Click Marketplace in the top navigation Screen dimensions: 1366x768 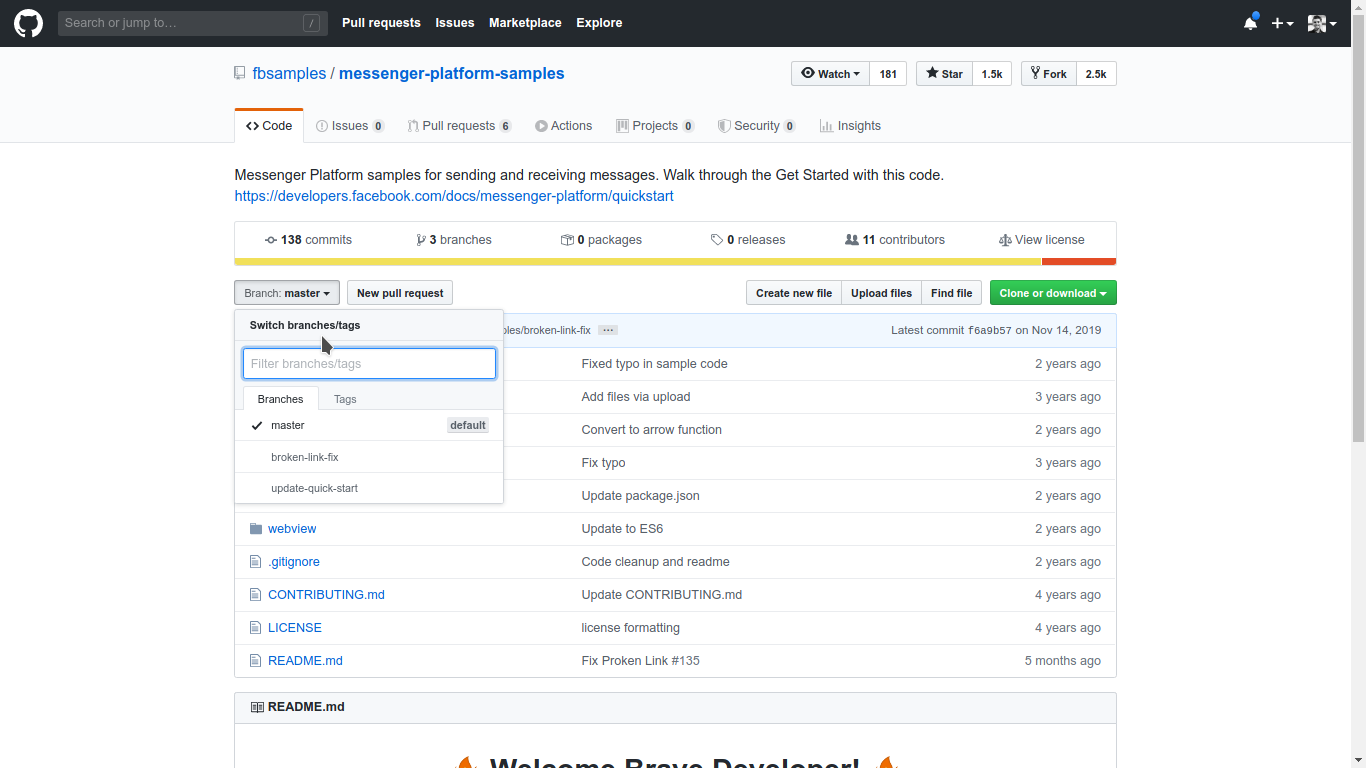click(525, 22)
